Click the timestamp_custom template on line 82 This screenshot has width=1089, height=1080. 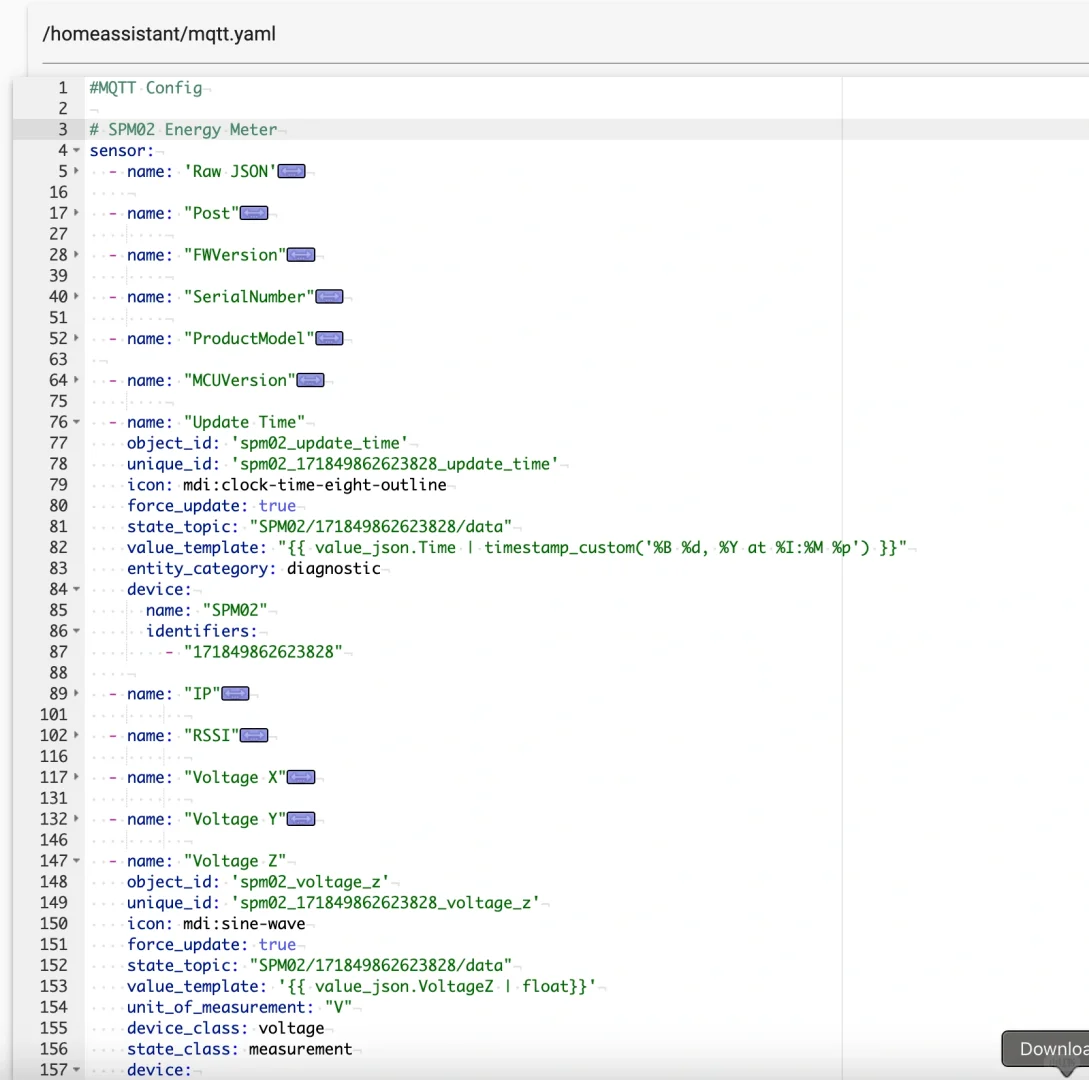(x=592, y=547)
